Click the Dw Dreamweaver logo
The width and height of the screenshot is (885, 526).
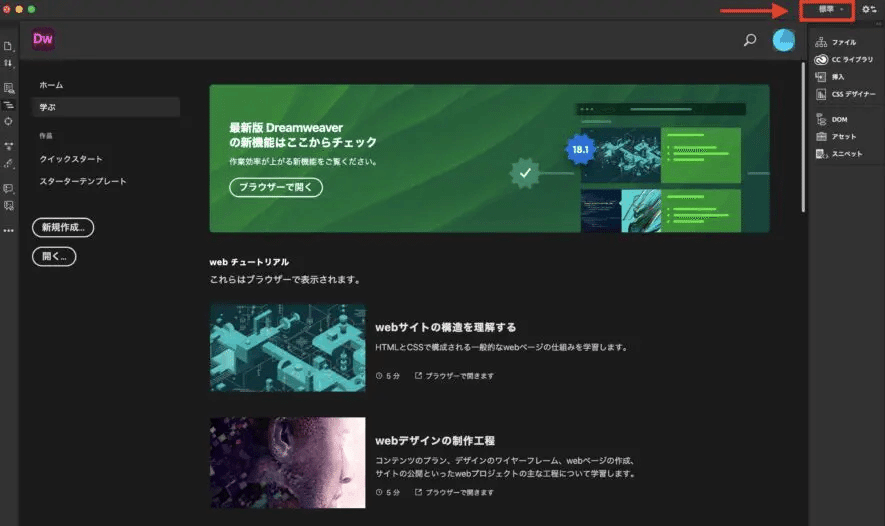pos(43,39)
